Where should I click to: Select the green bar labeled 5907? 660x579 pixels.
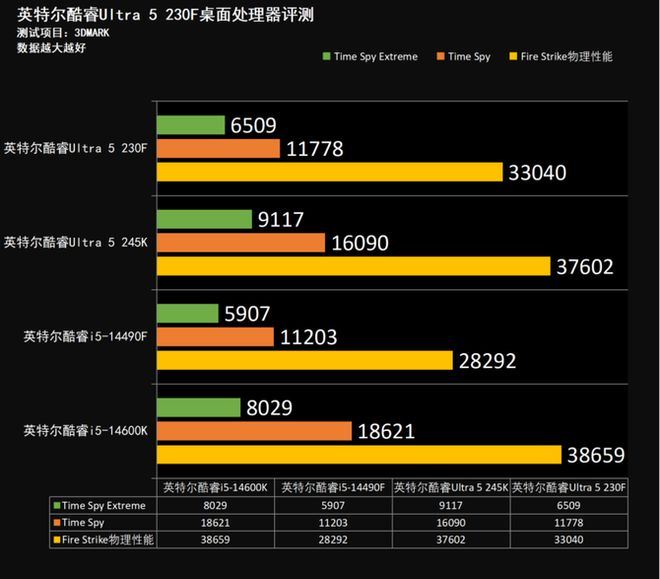pos(187,313)
